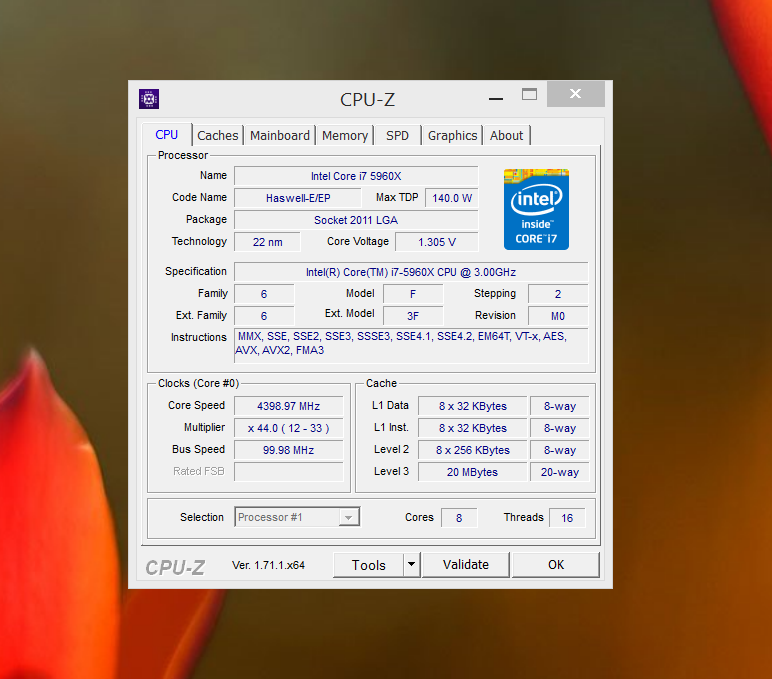
Task: Go to the Graphics tab
Action: click(x=452, y=135)
